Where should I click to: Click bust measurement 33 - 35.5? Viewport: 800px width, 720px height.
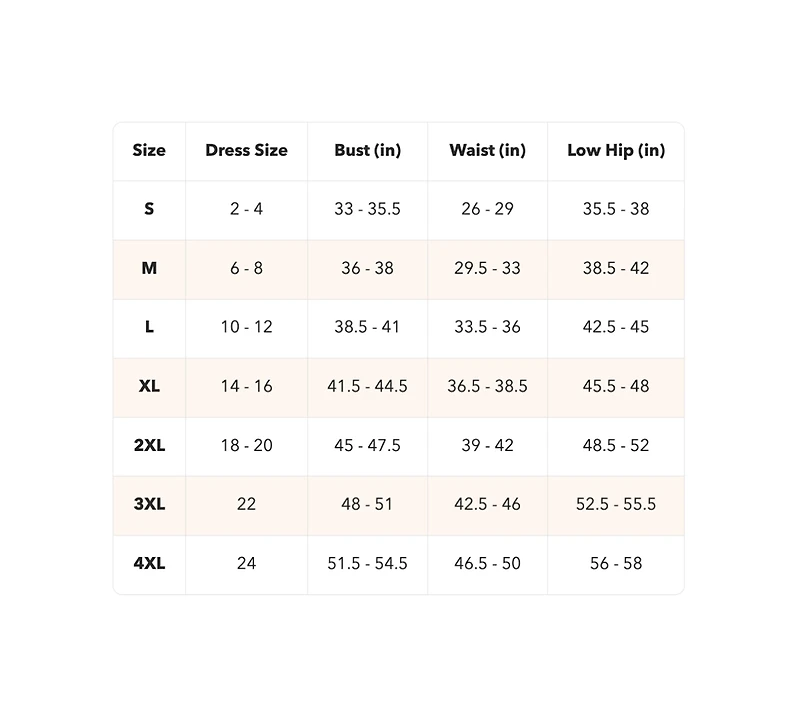367,209
